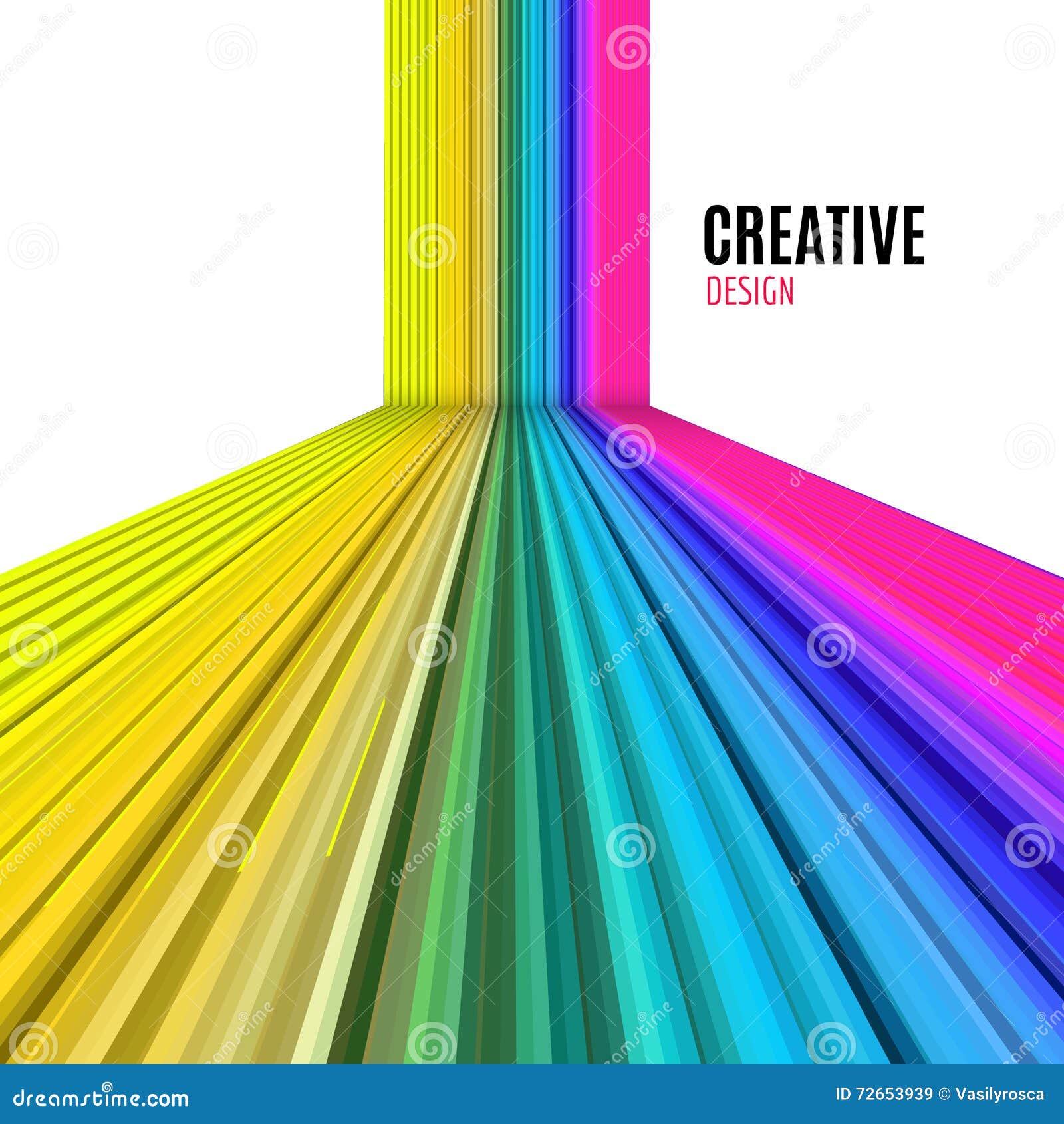Select the DESIGN red label
The image size is (1064, 1124).
click(x=750, y=289)
